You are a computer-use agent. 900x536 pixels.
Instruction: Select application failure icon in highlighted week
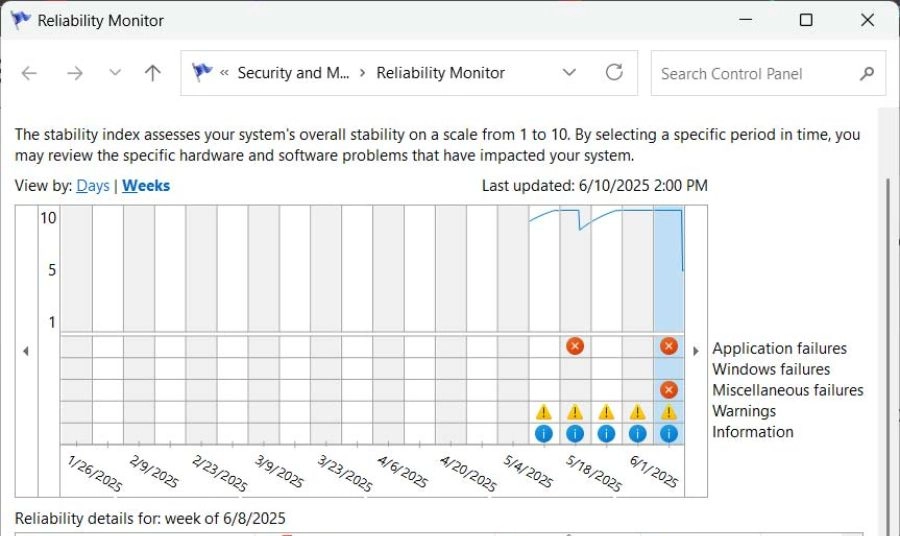coord(669,346)
